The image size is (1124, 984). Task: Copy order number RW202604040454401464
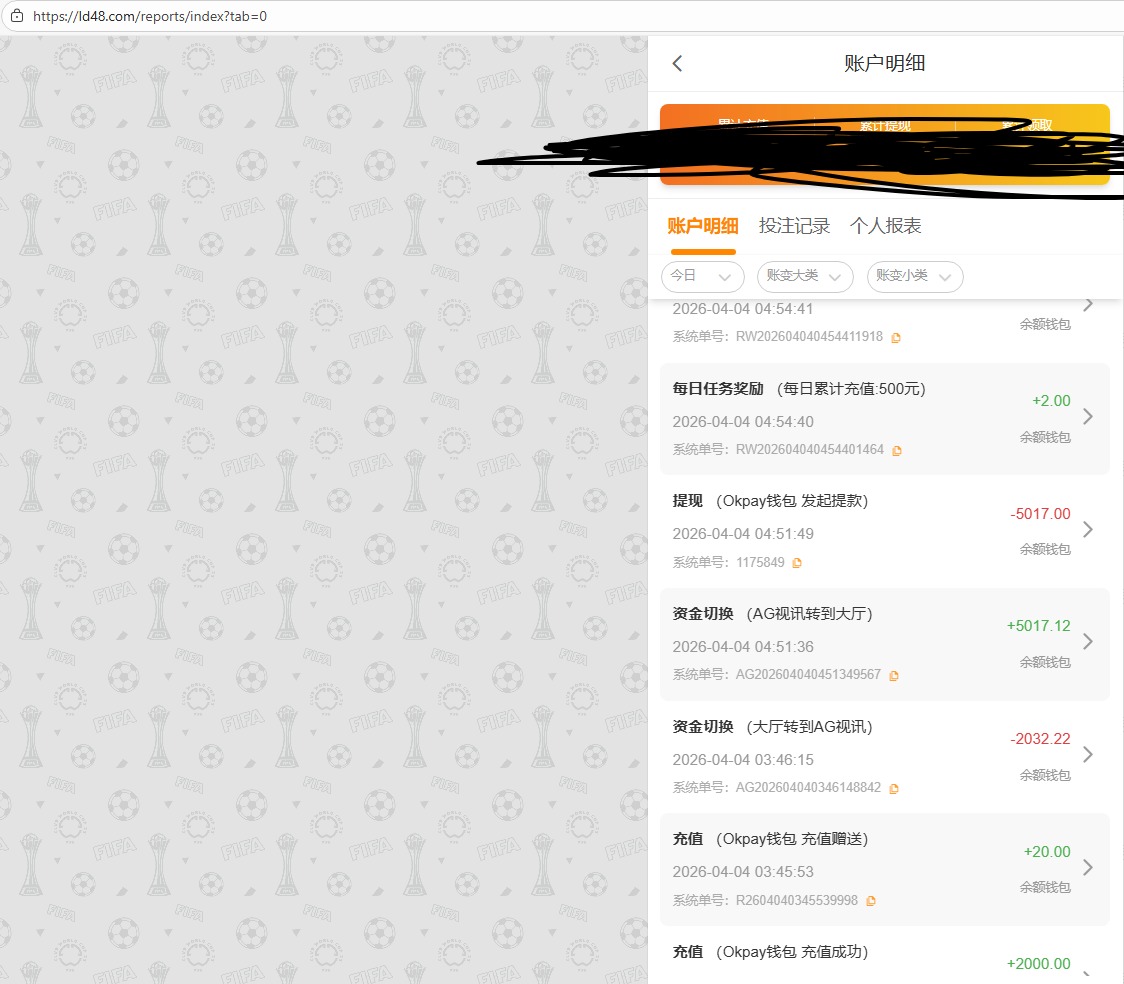pyautogui.click(x=897, y=451)
